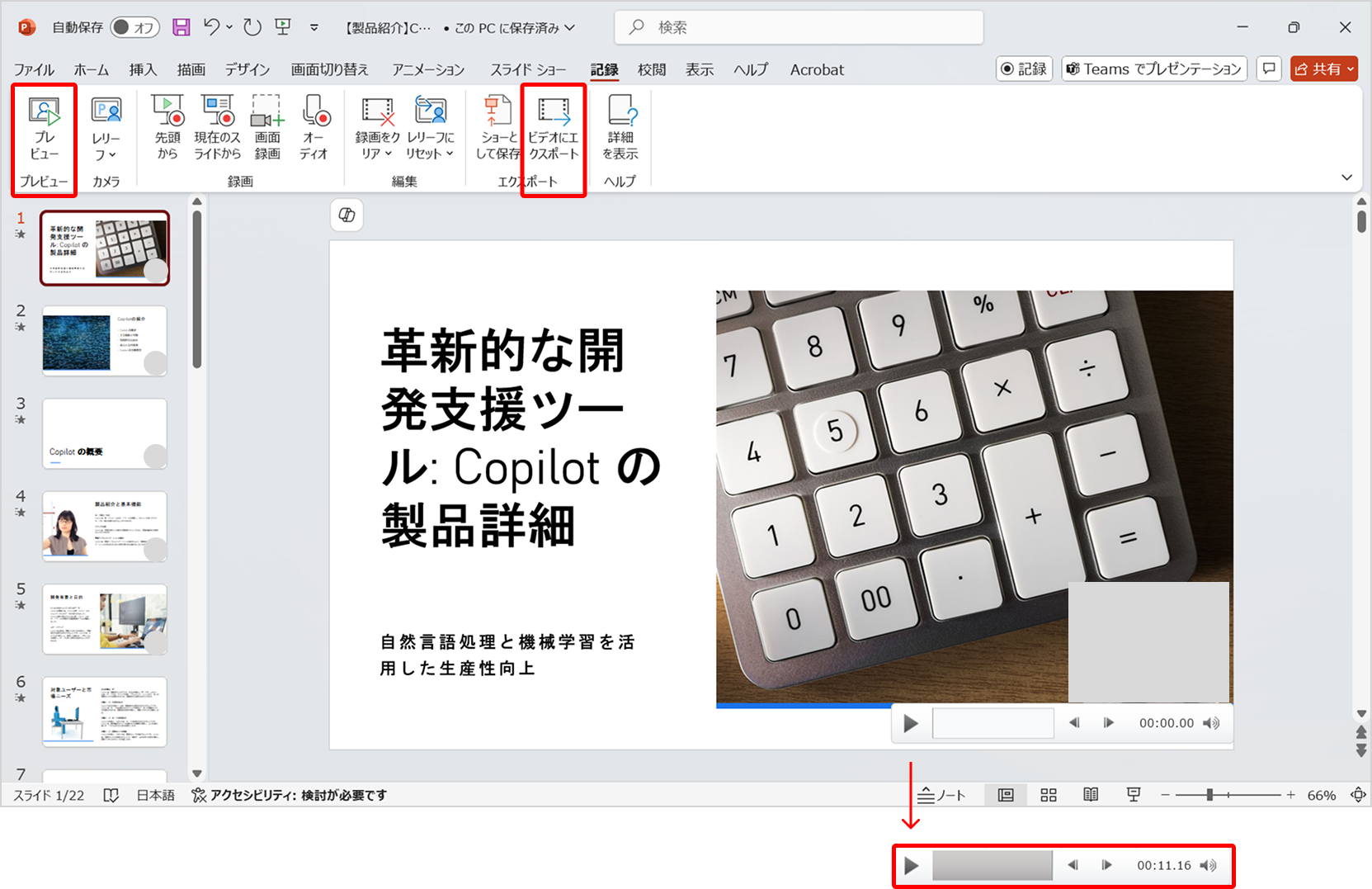
Task: Click 日本語 language indicator
Action: pyautogui.click(x=155, y=795)
